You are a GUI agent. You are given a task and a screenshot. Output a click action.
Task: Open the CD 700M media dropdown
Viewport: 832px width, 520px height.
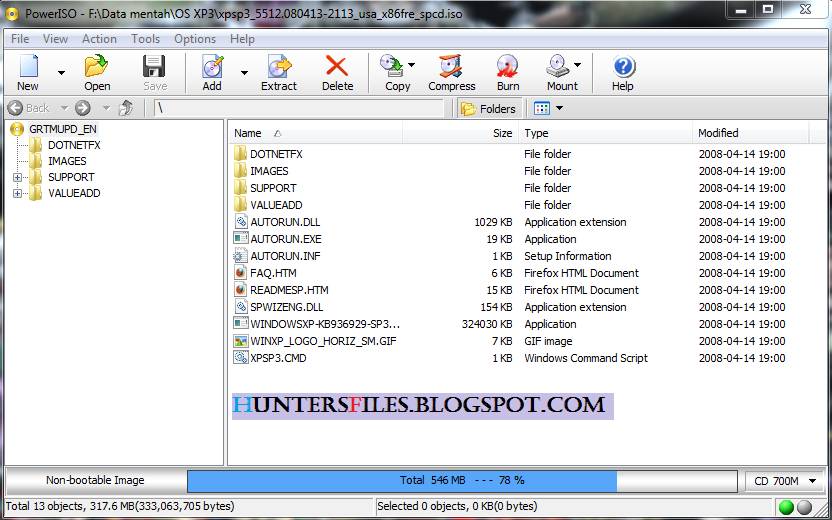point(785,481)
